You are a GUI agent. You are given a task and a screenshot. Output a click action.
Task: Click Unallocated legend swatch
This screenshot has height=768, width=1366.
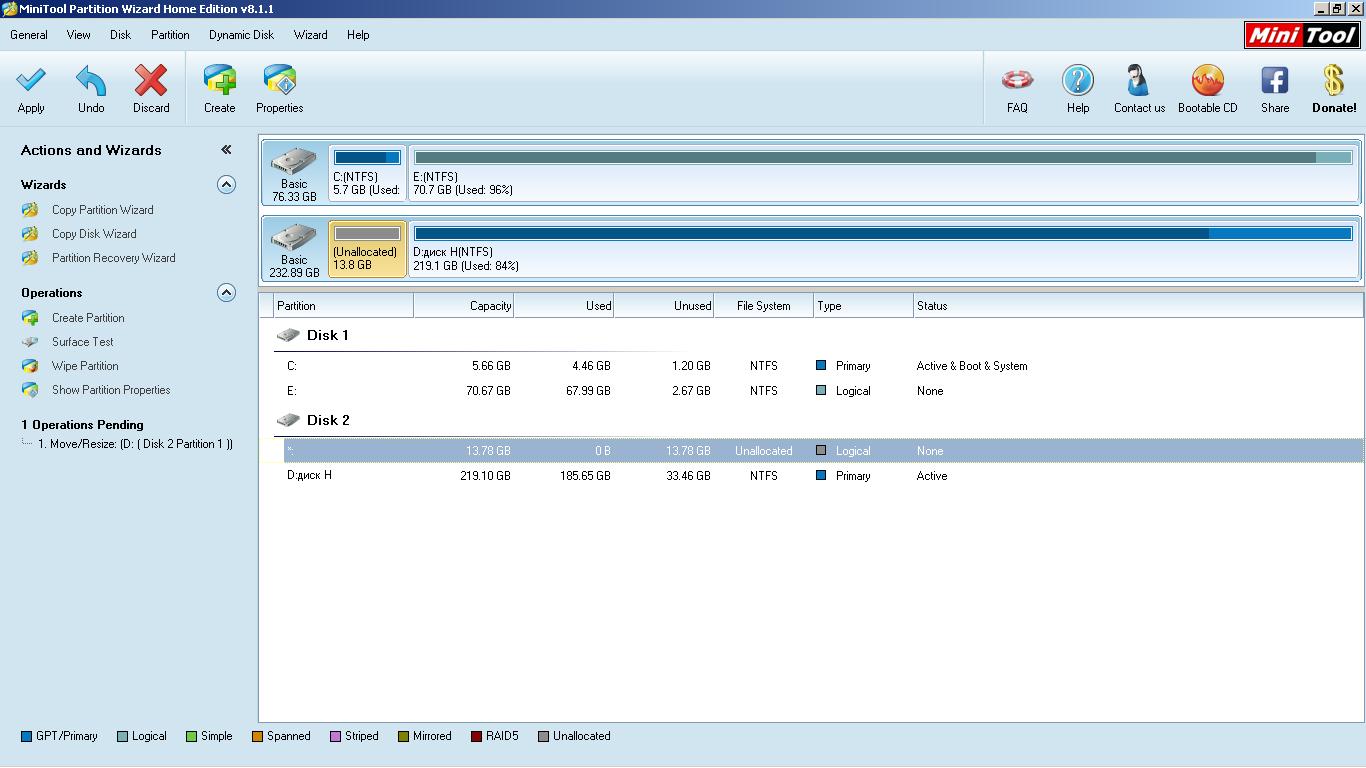543,737
